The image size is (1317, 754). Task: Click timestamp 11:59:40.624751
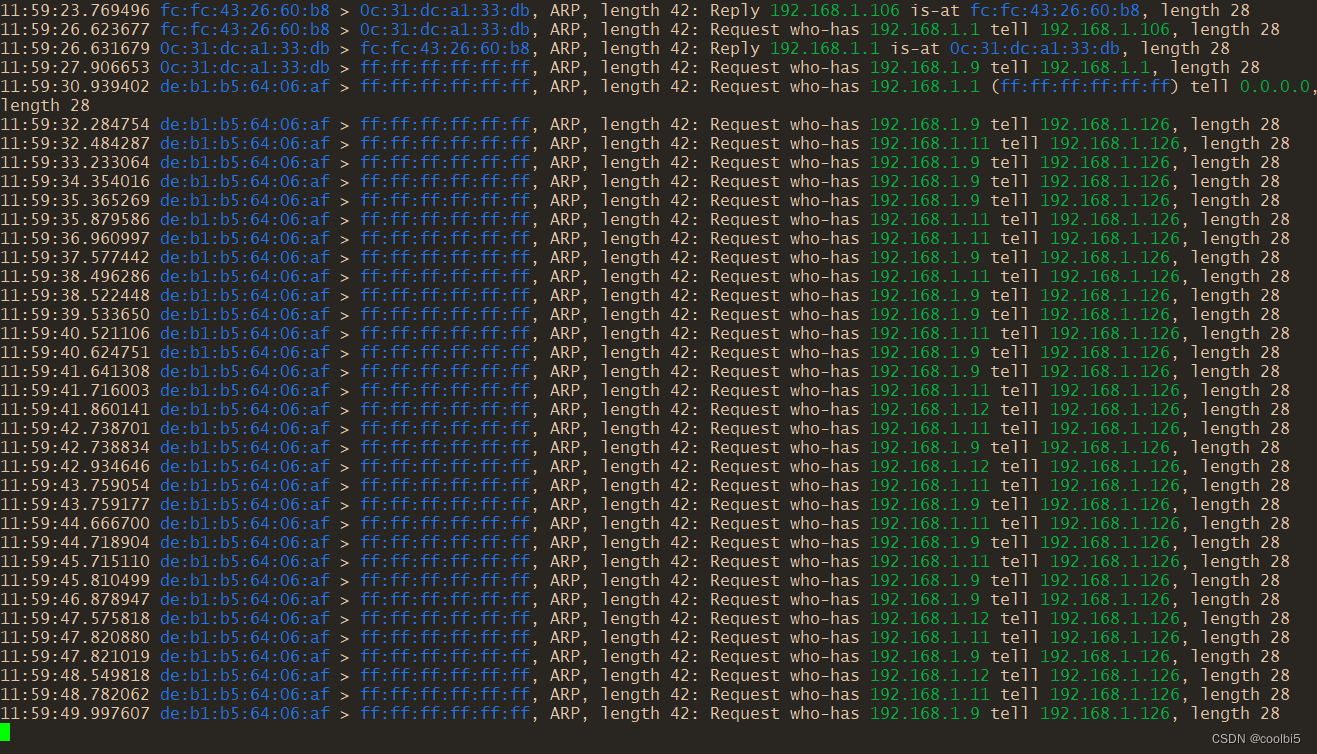tap(75, 353)
